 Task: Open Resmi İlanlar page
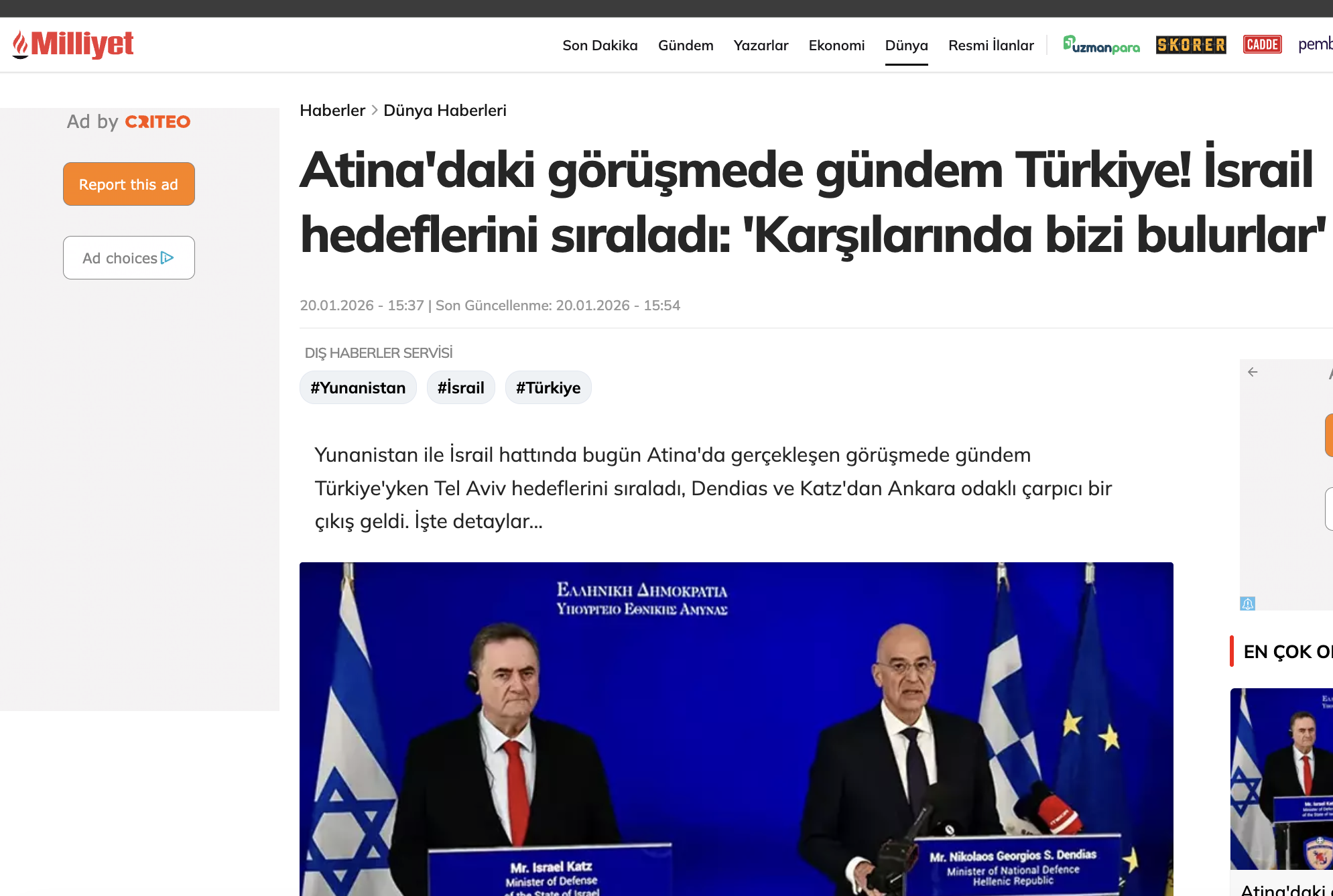tap(991, 46)
